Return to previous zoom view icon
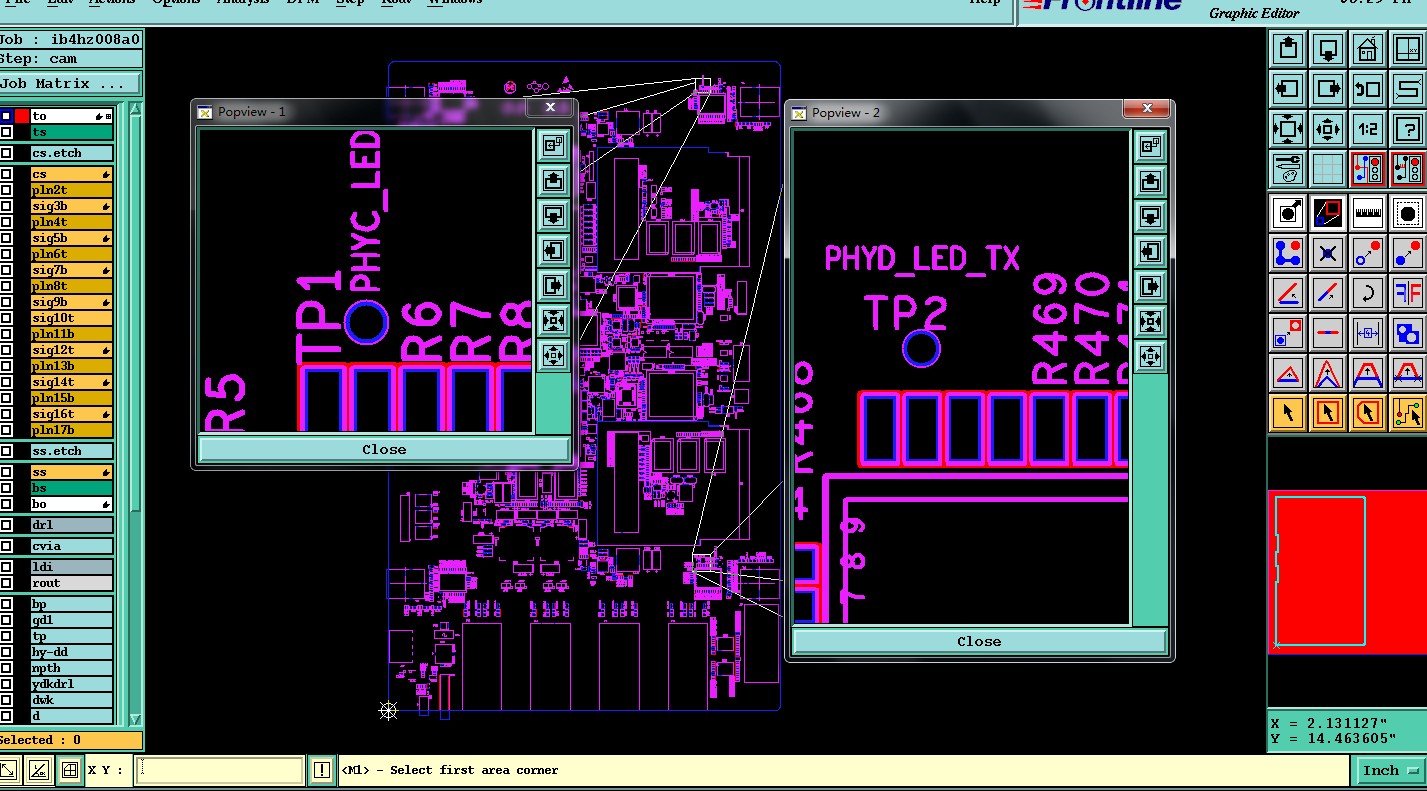Image resolution: width=1427 pixels, height=791 pixels. [x=1367, y=89]
